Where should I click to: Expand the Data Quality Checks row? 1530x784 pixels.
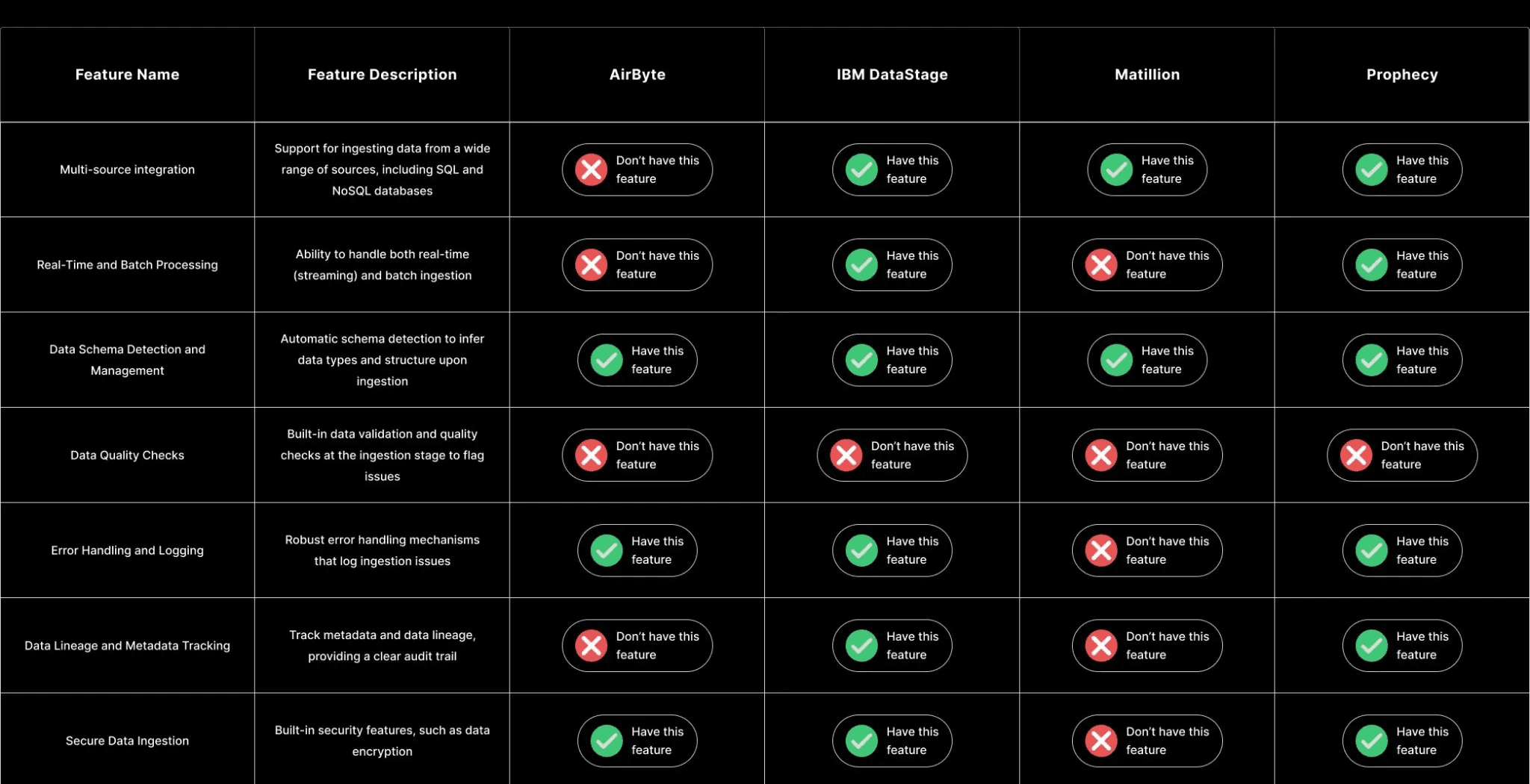[x=127, y=455]
